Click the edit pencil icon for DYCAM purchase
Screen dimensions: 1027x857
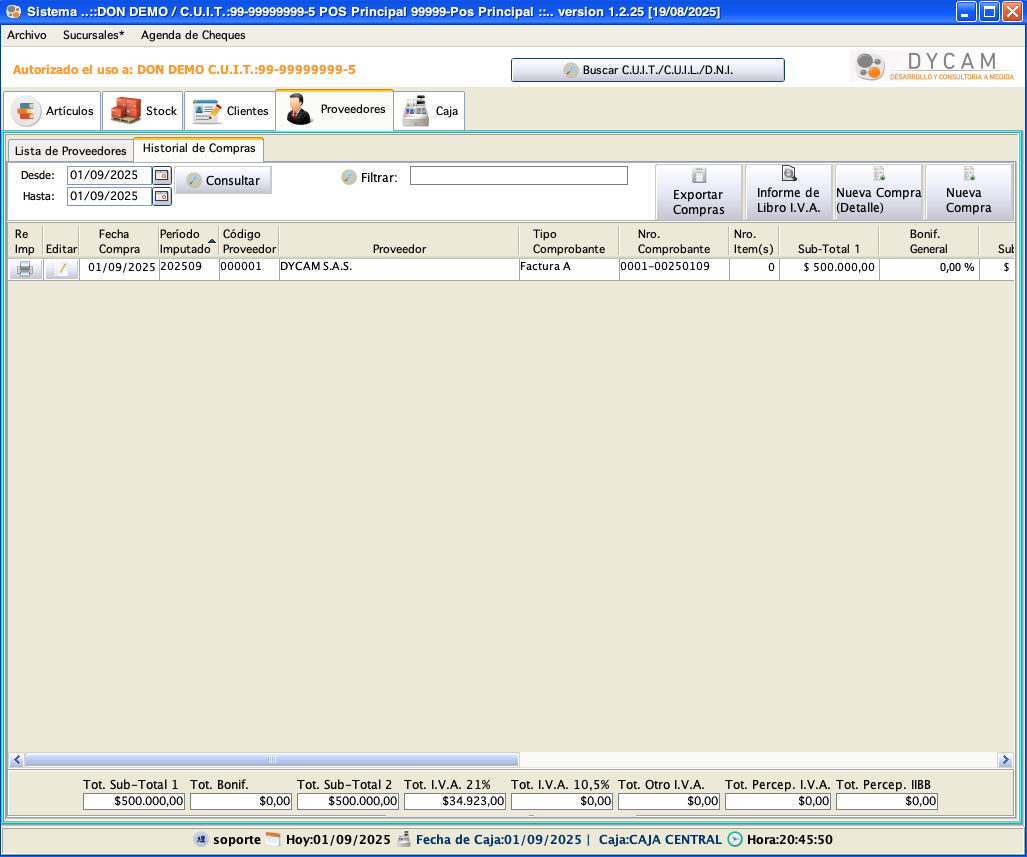pyautogui.click(x=62, y=269)
